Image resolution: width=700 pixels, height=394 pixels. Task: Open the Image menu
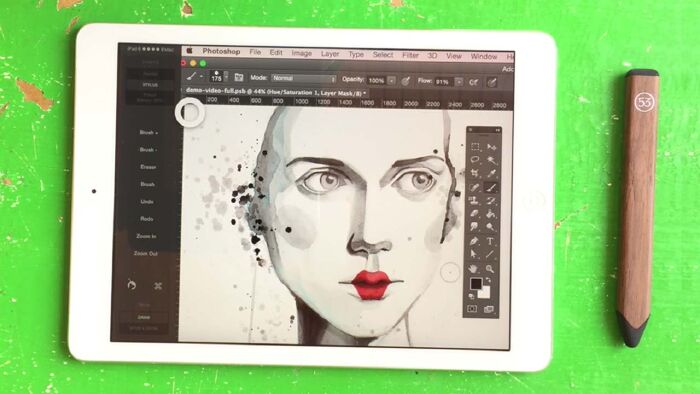(302, 53)
